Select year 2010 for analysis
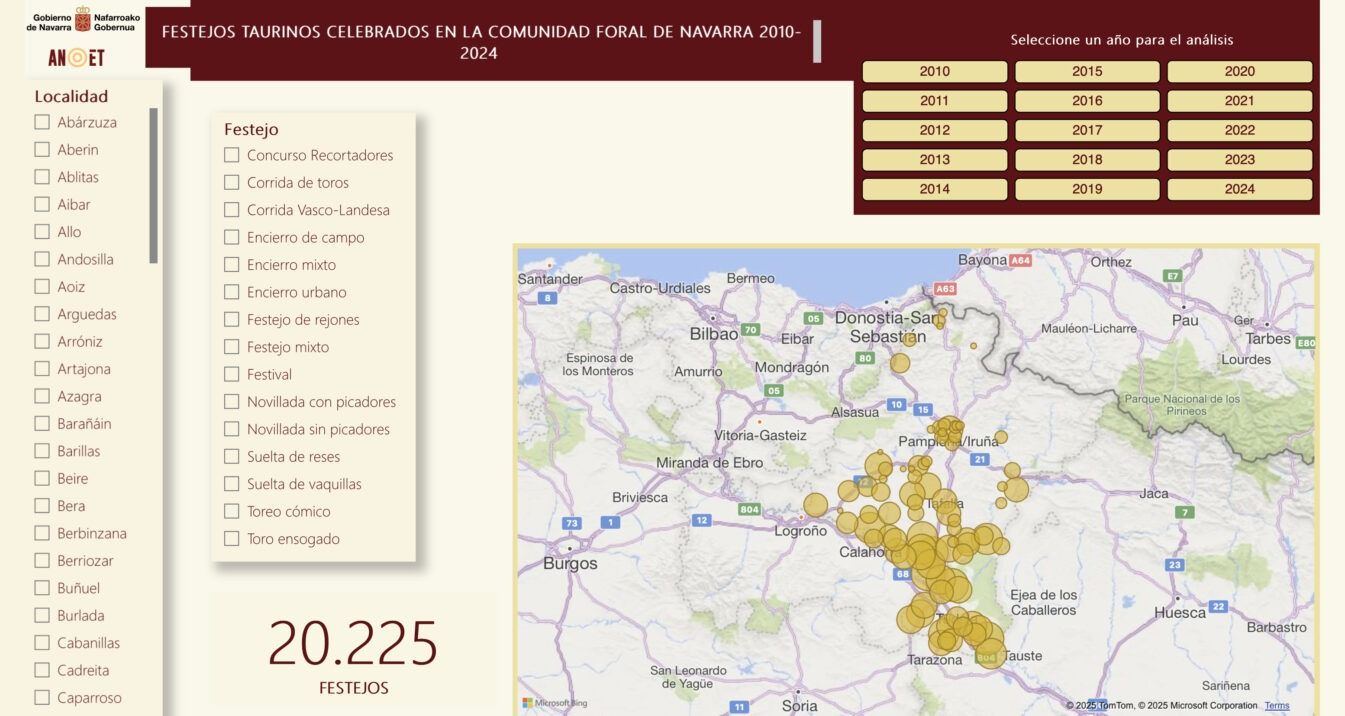 coord(935,71)
